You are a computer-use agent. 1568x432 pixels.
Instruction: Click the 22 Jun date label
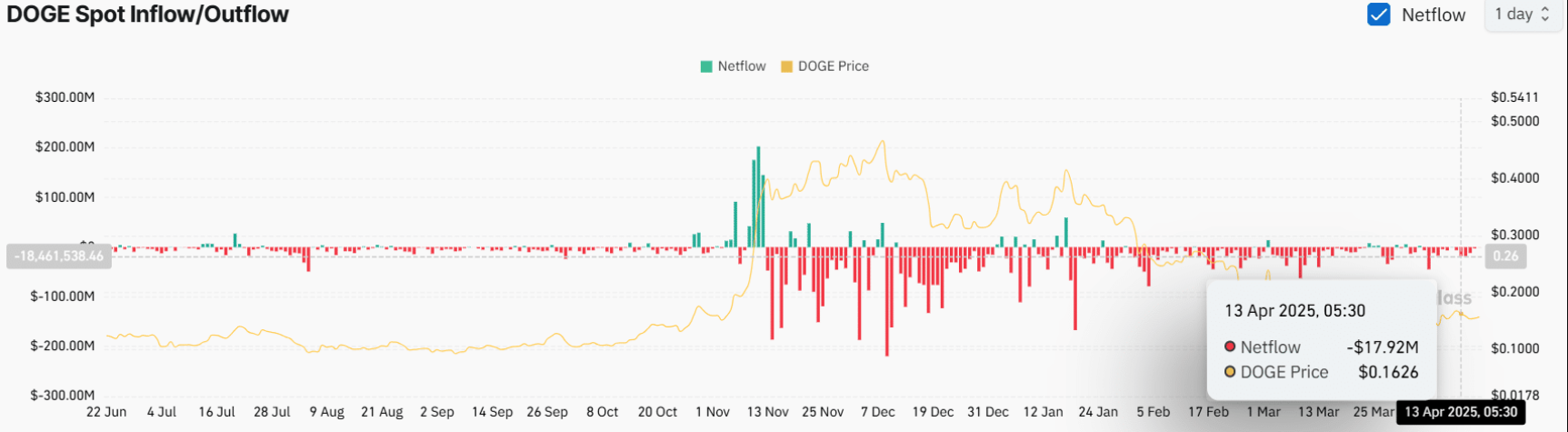[x=106, y=412]
